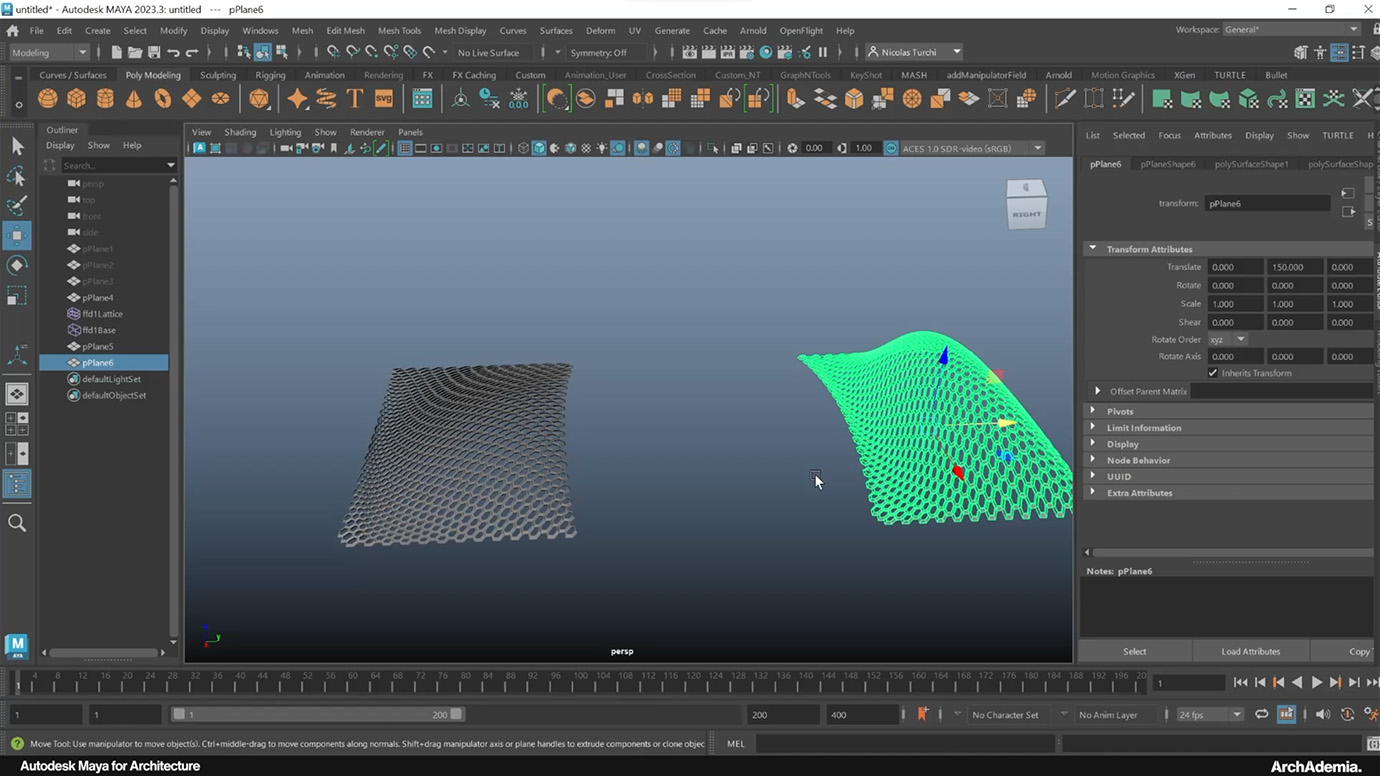
Task: Click the Type text tool shelf icon
Action: click(354, 98)
